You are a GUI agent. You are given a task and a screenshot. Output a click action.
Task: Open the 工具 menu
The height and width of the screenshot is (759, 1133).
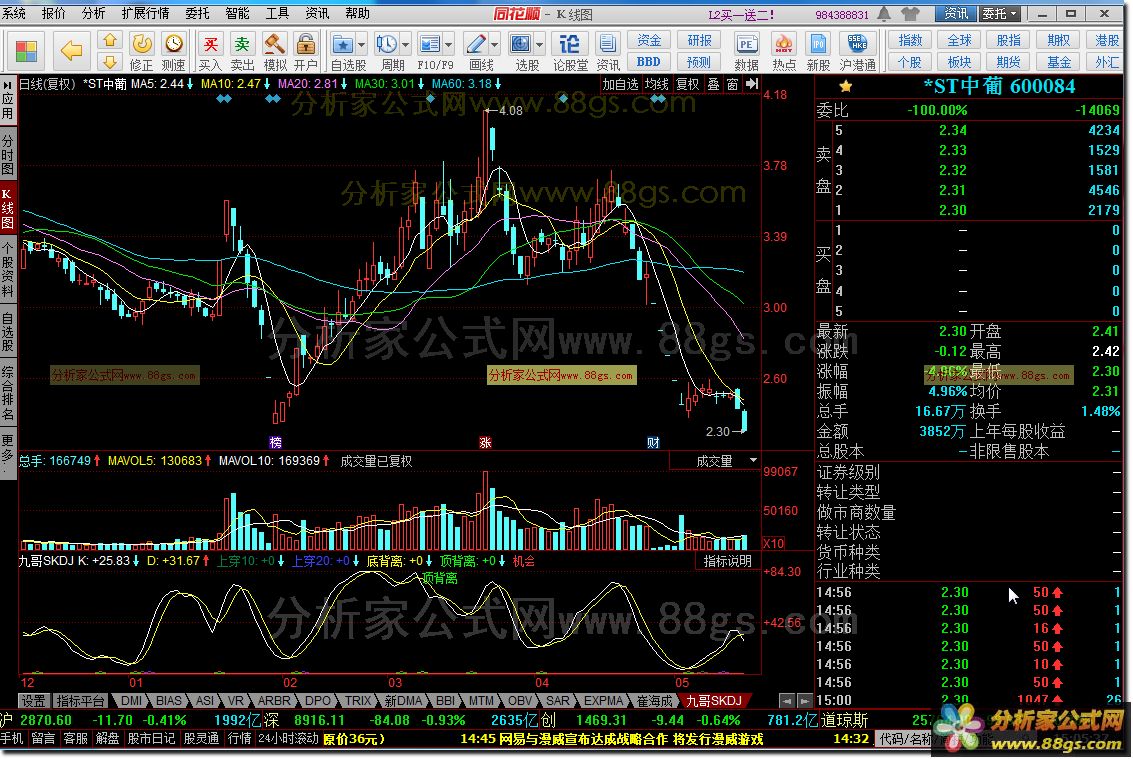pyautogui.click(x=277, y=13)
